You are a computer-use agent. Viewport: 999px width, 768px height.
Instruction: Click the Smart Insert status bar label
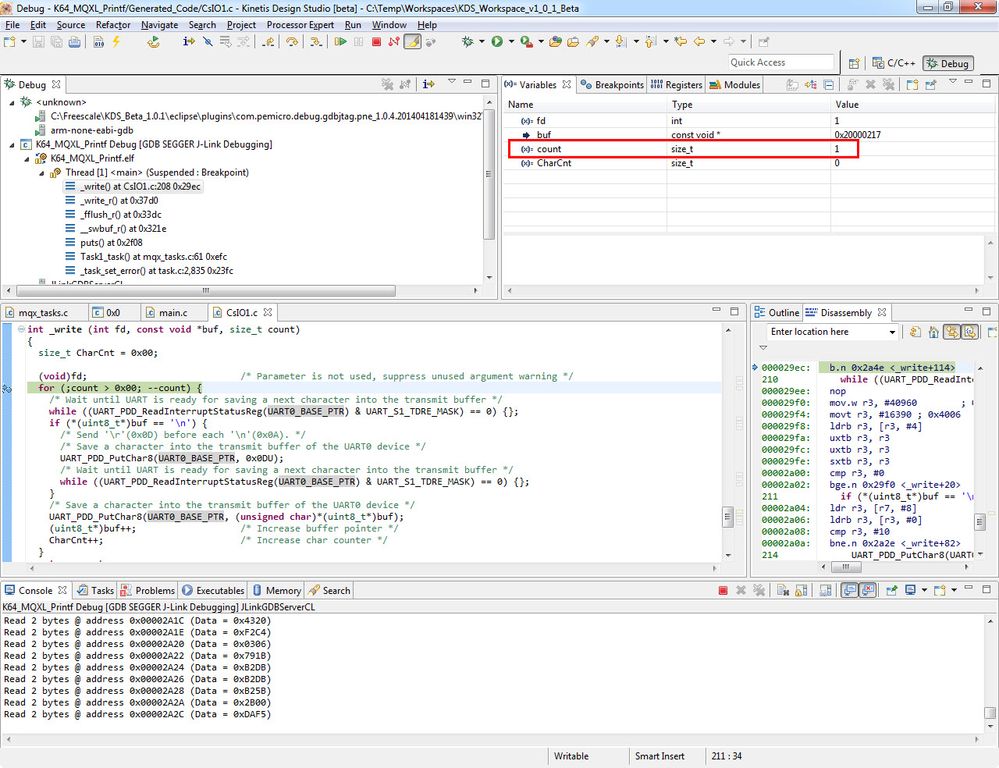(662, 756)
